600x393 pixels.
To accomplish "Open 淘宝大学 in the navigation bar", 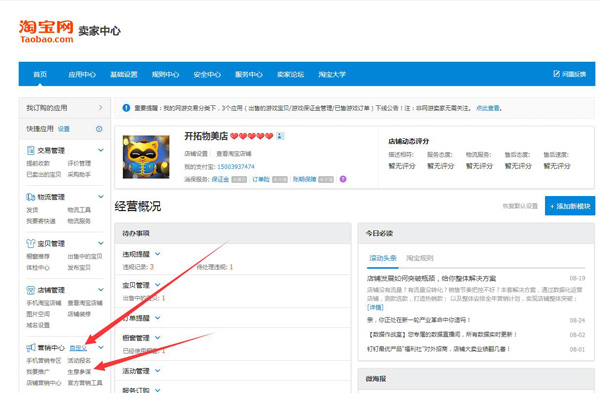I will click(332, 74).
